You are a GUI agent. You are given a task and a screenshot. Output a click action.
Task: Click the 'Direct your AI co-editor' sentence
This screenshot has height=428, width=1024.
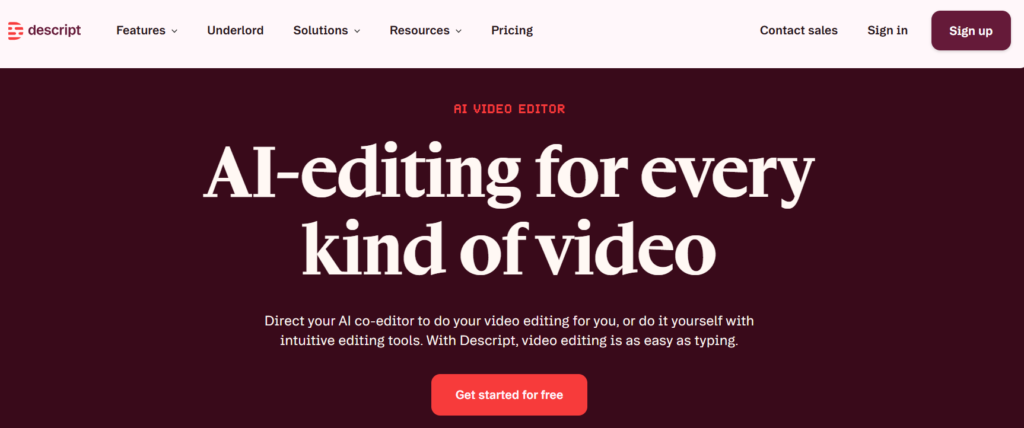pyautogui.click(x=509, y=321)
